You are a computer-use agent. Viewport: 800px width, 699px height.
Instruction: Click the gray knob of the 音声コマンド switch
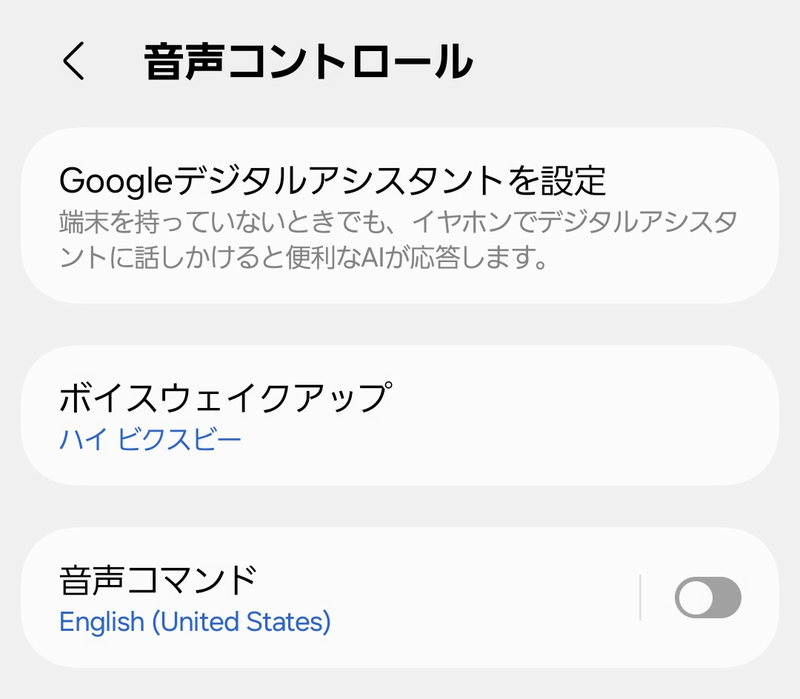[695, 598]
